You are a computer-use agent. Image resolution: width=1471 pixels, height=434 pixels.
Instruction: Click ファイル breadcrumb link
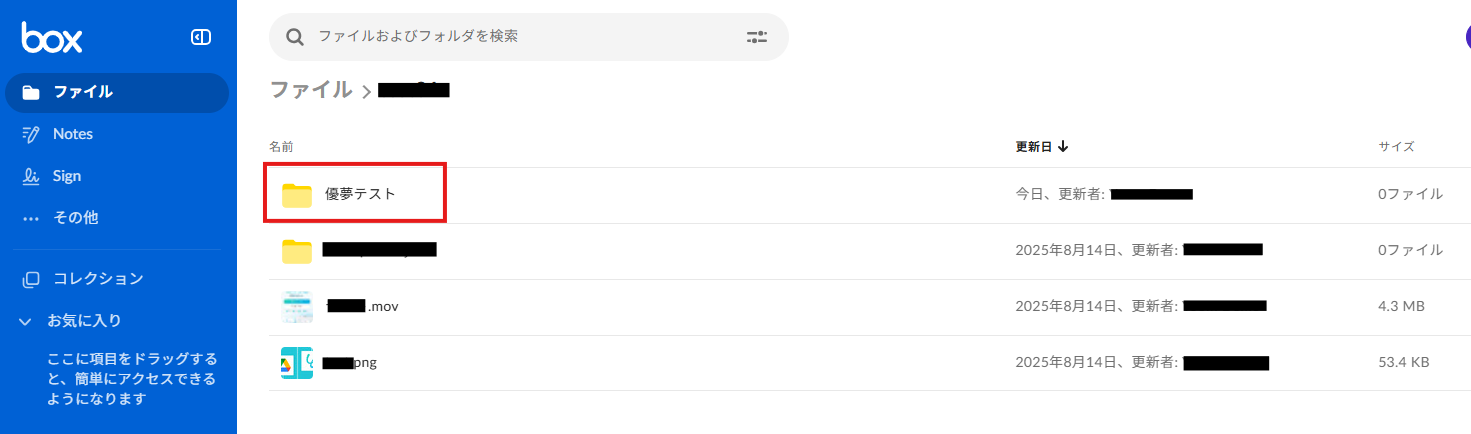(311, 90)
